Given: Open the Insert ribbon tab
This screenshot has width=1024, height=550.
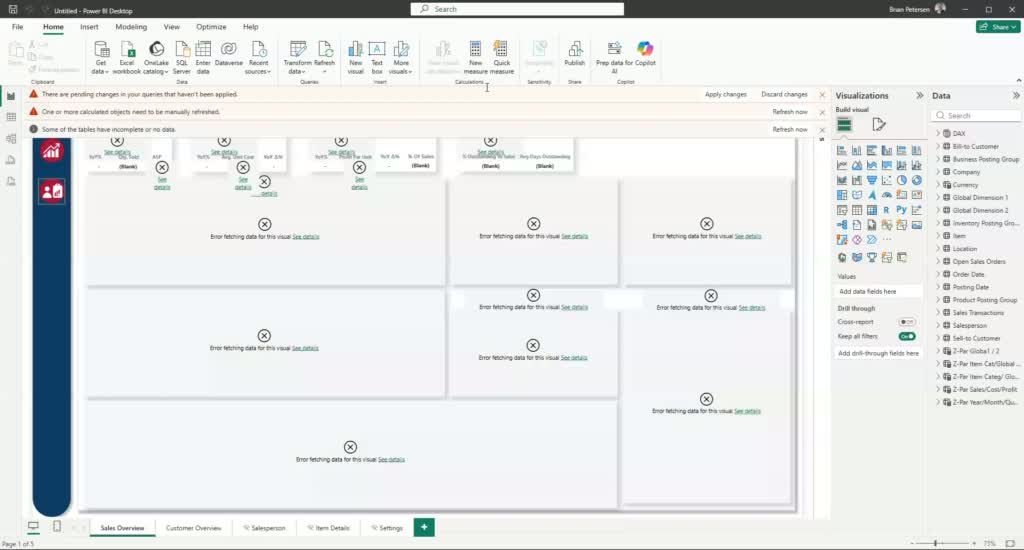Looking at the screenshot, I should click(89, 27).
